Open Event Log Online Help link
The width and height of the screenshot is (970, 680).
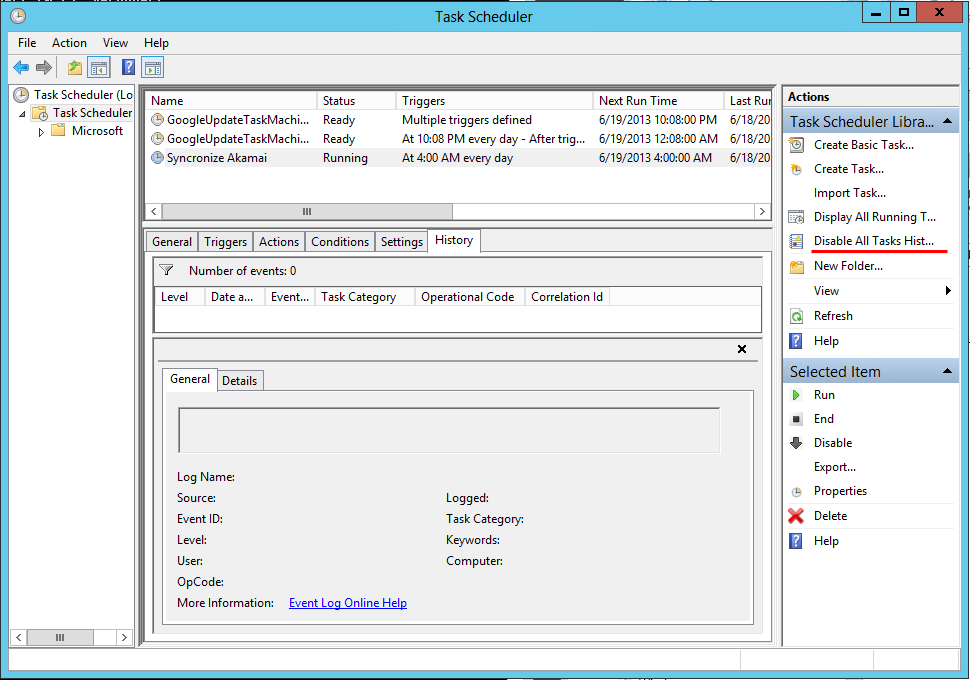click(x=347, y=603)
